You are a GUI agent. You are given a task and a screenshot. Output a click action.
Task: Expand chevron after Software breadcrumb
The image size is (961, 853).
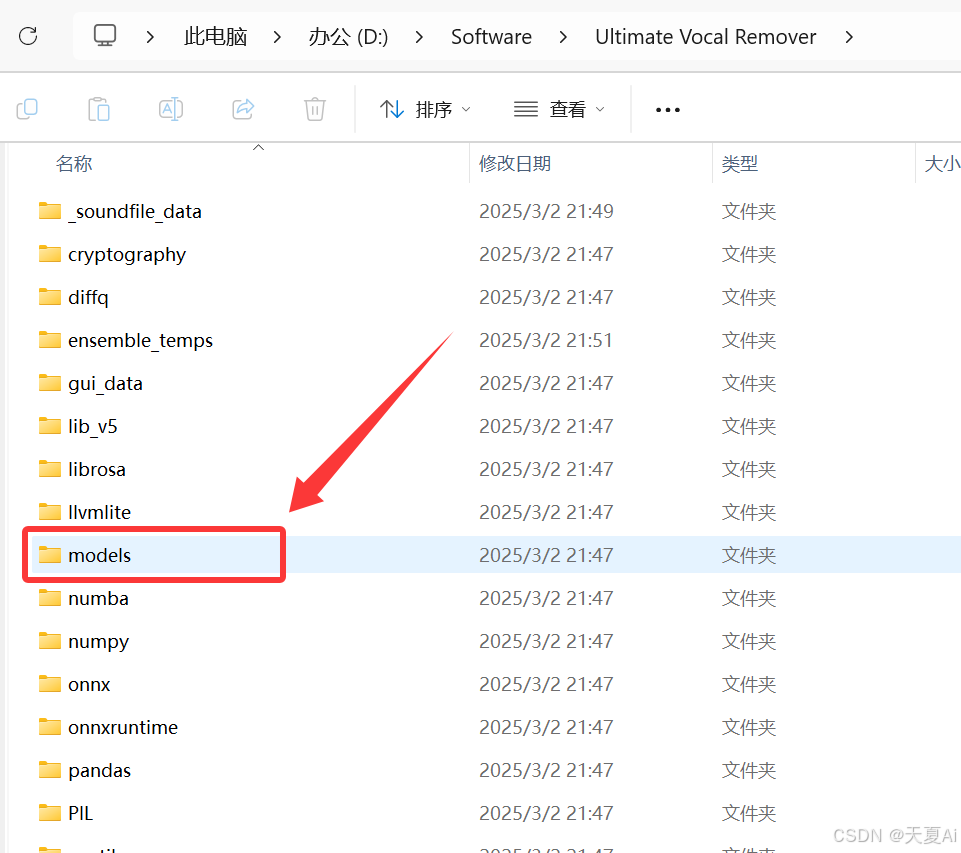[x=563, y=37]
